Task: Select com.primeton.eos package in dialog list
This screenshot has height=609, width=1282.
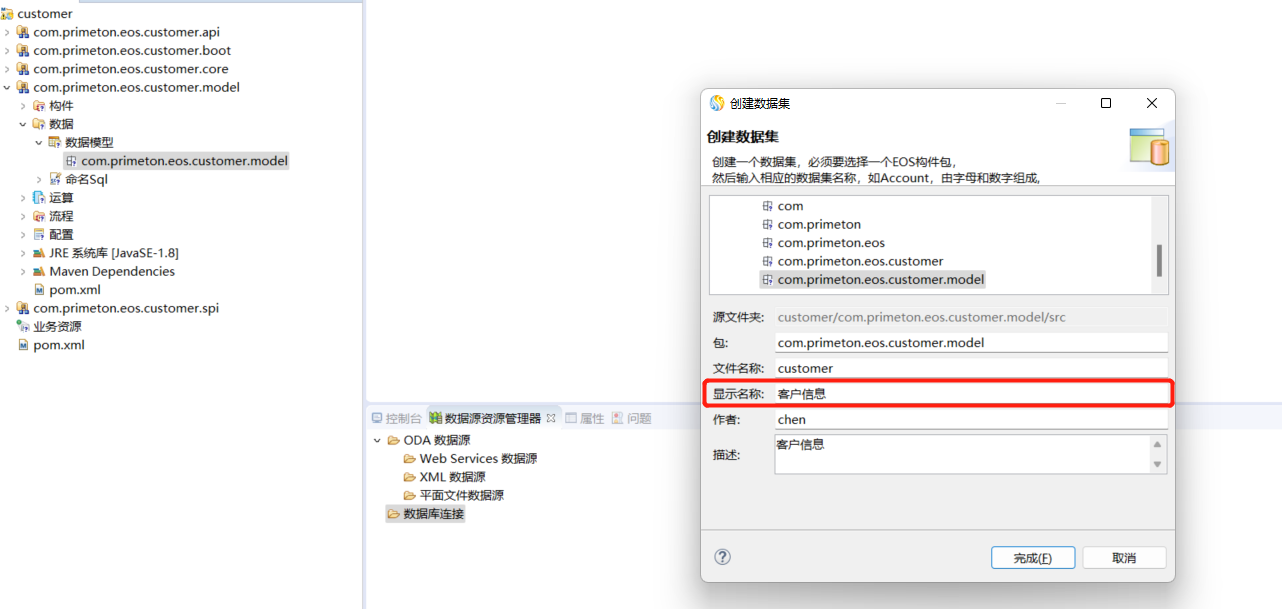Action: (830, 243)
